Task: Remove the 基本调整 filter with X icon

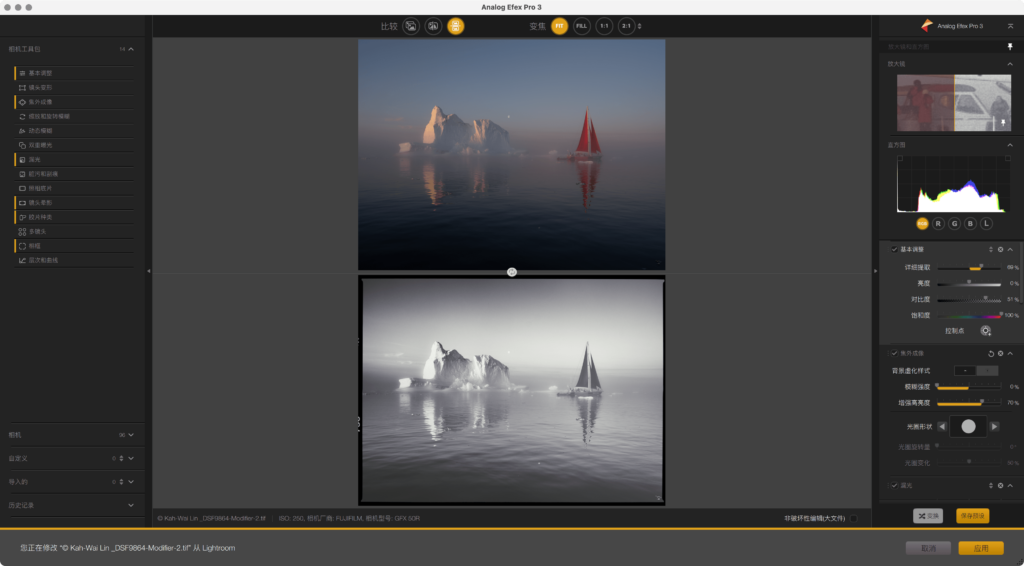Action: [x=1000, y=249]
